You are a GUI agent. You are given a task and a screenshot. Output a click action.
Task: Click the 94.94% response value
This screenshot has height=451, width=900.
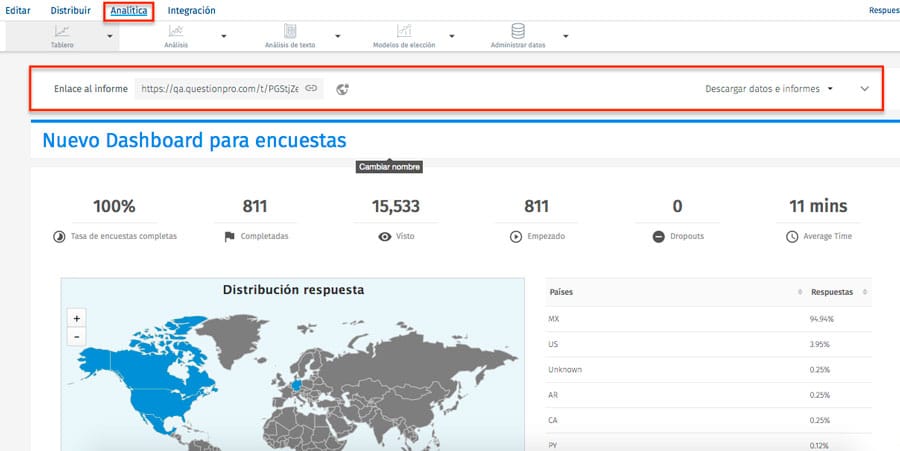click(822, 319)
